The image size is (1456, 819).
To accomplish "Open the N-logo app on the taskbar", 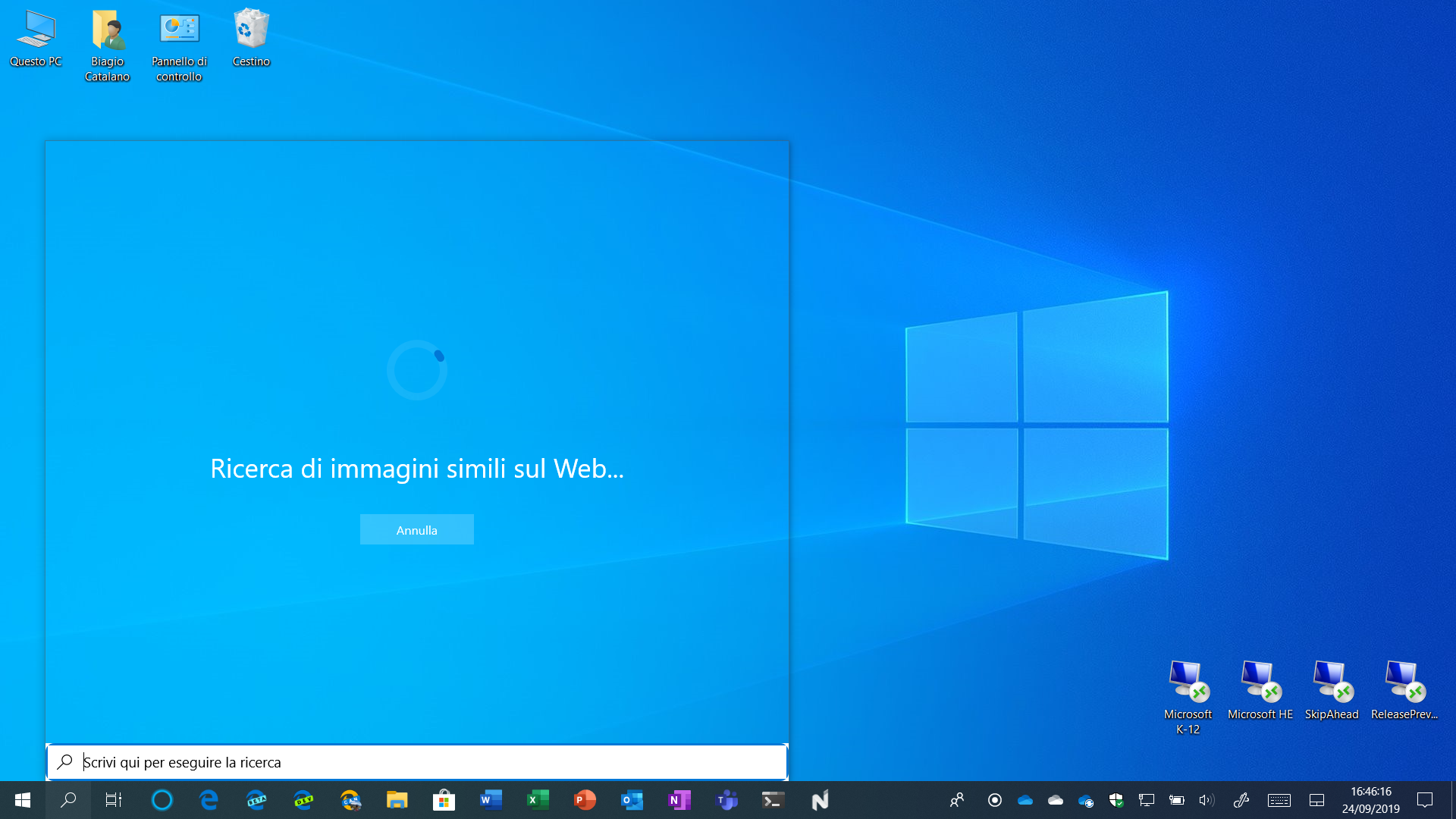I will [x=821, y=800].
